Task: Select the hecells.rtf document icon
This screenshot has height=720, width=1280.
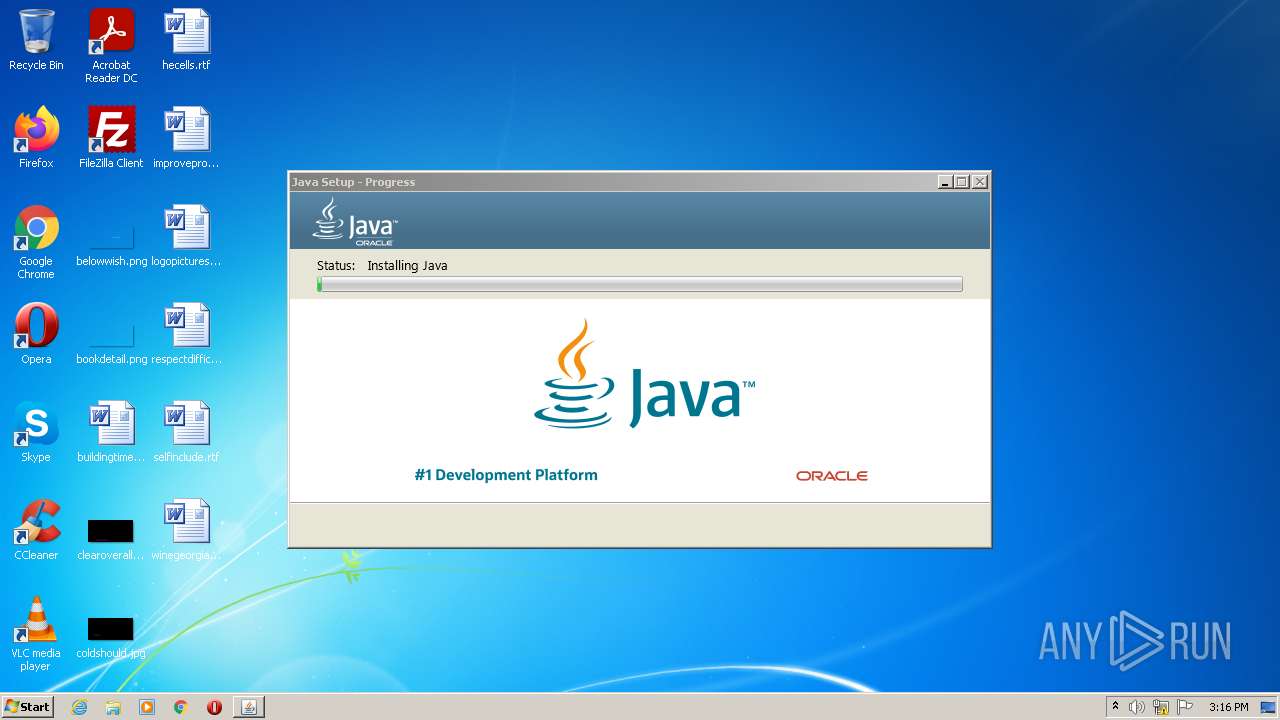Action: [x=186, y=40]
